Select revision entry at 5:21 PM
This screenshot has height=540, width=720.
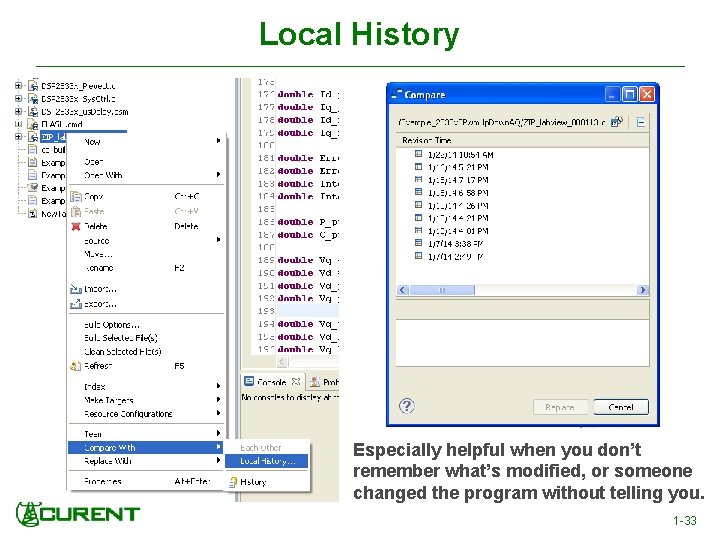pyautogui.click(x=458, y=167)
